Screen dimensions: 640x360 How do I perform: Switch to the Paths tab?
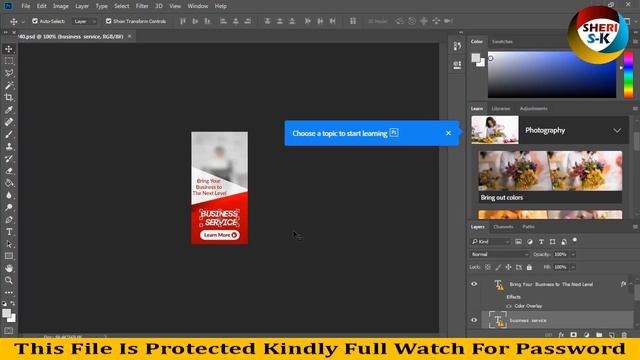(x=528, y=227)
